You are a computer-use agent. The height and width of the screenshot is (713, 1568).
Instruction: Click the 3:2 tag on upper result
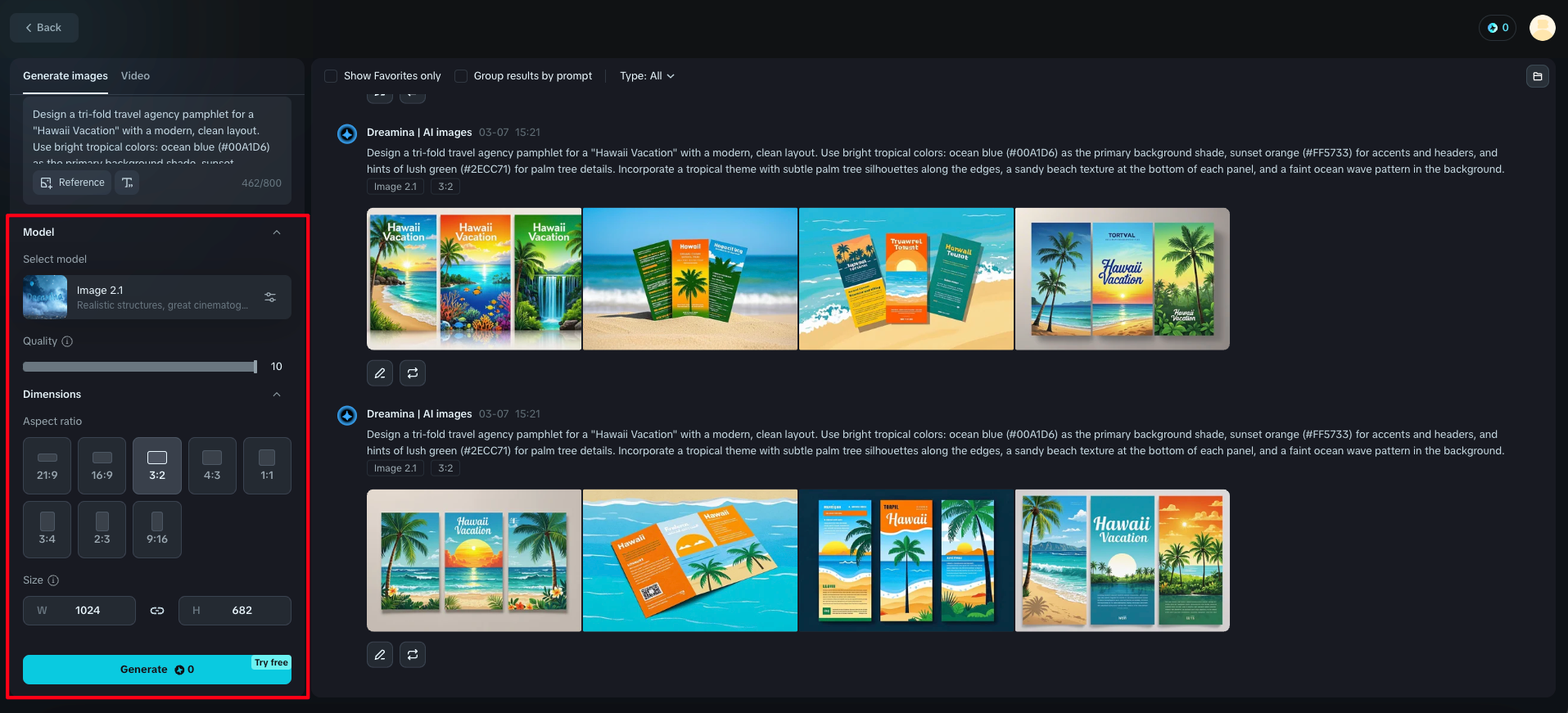coord(445,187)
